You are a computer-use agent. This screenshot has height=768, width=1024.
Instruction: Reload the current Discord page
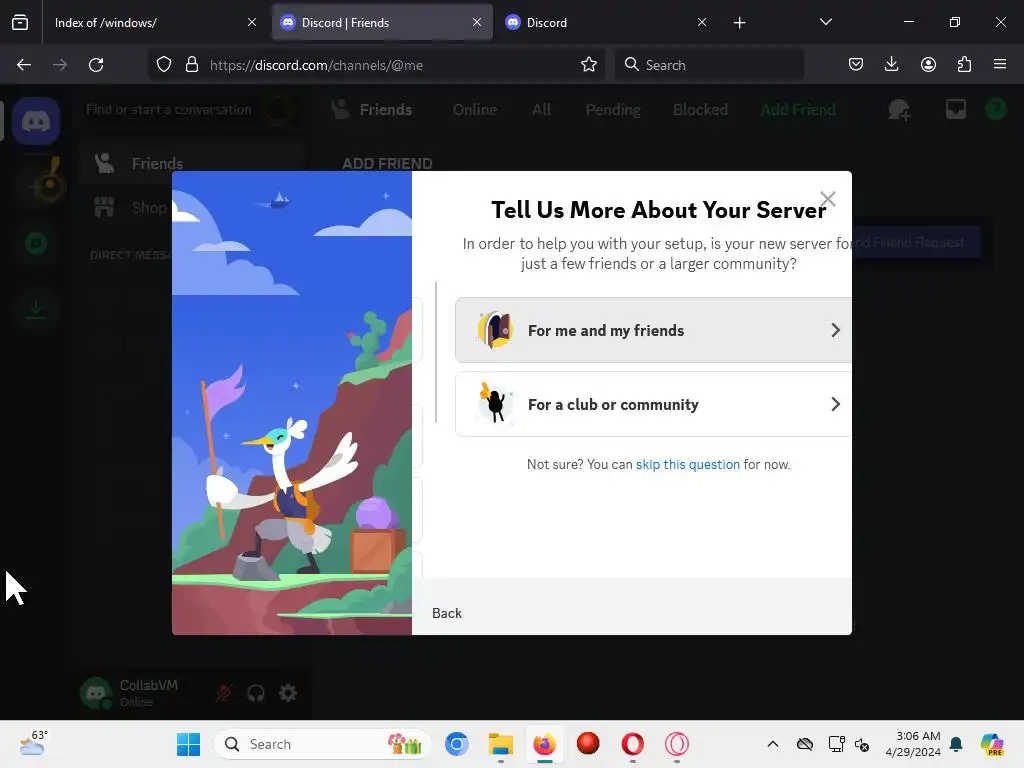coord(96,65)
